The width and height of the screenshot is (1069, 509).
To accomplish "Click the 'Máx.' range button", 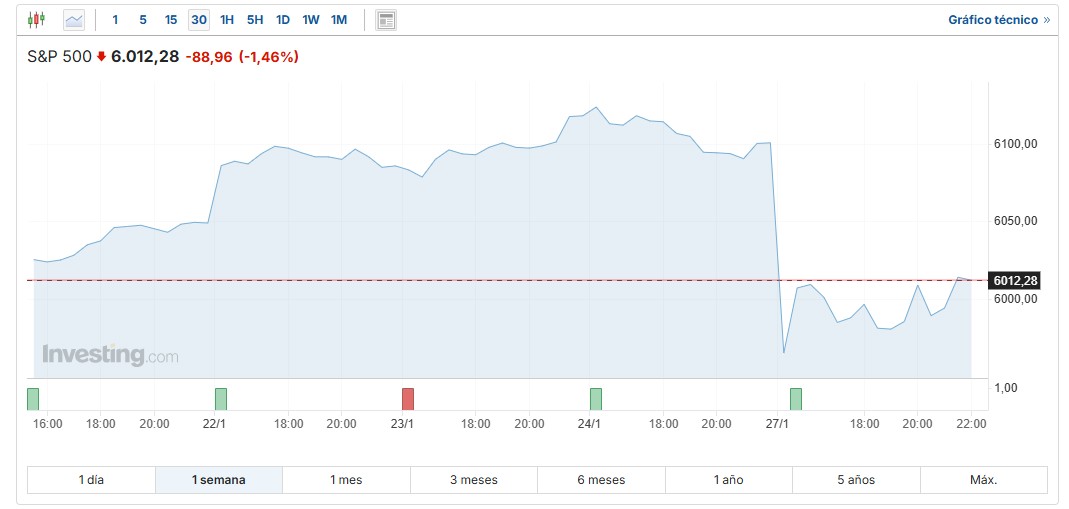I will (983, 480).
